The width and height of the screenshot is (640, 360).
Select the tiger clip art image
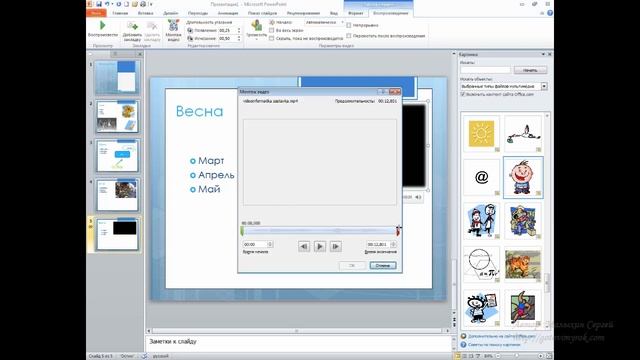(523, 265)
